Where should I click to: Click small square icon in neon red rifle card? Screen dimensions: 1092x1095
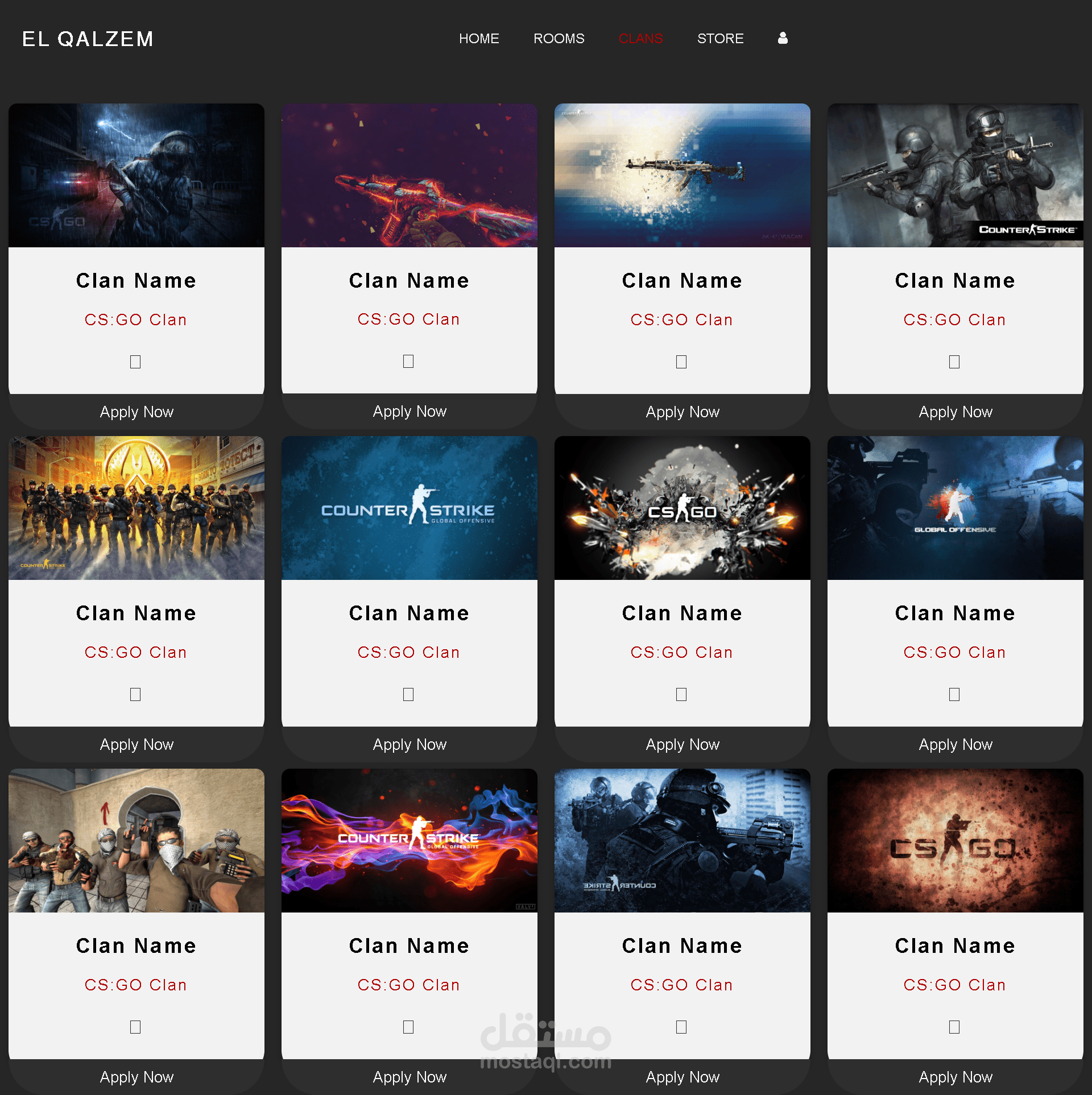coord(408,361)
